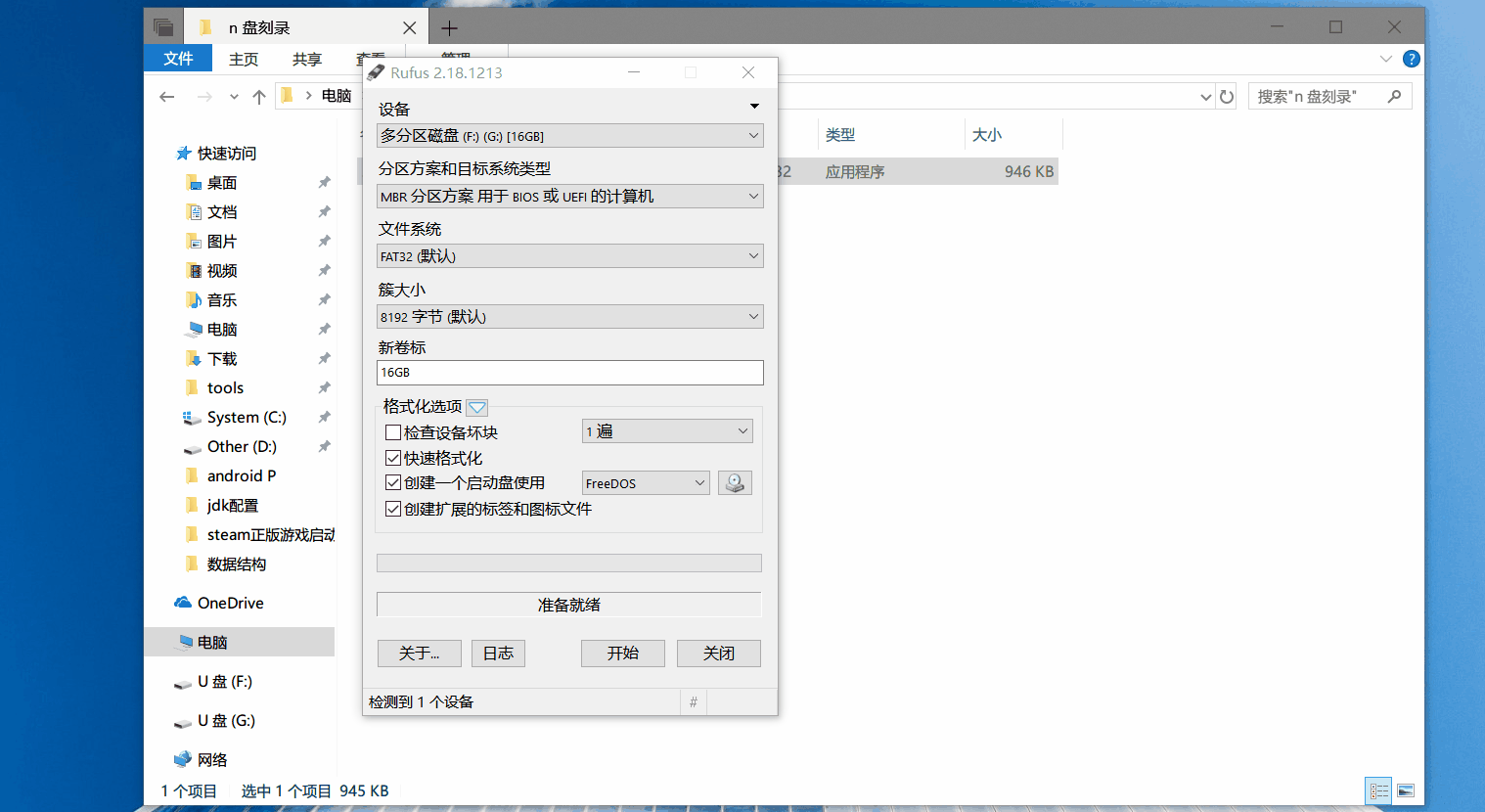Toggle 创建一个启动盘使用 checkbox

[393, 482]
